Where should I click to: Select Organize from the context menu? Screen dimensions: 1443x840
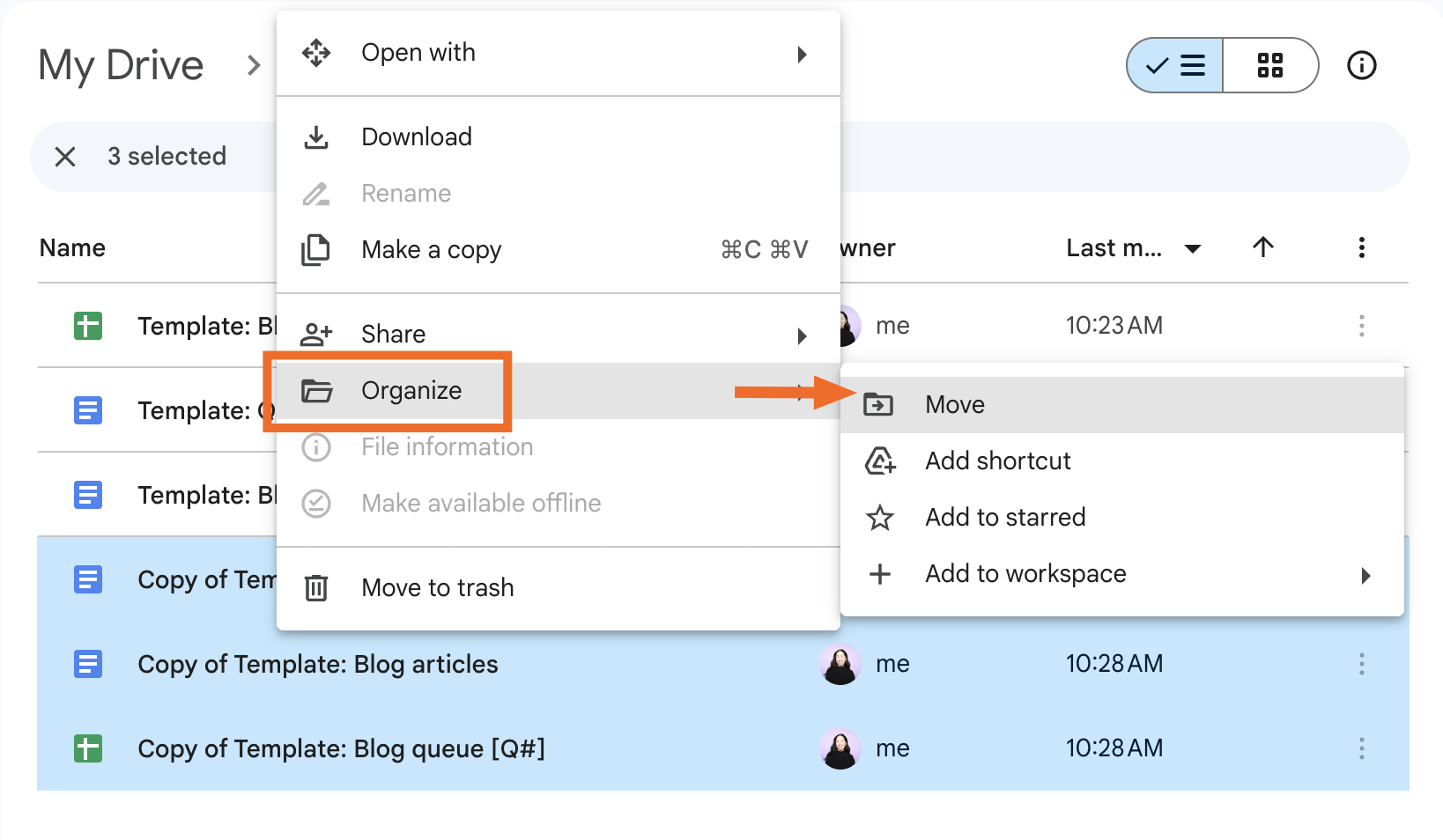click(411, 390)
